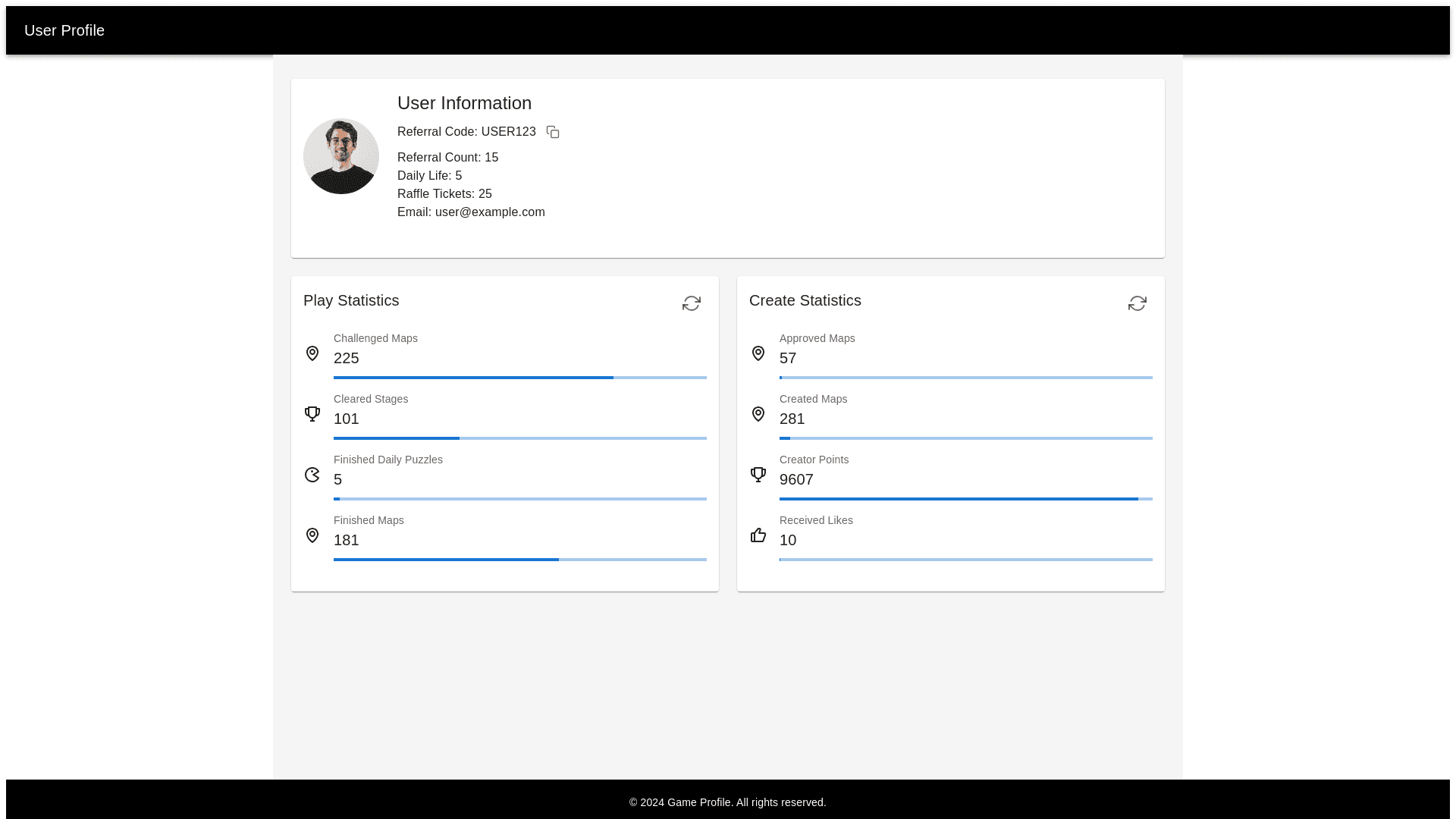Click the Received Likes thumbs-up icon
This screenshot has height=819, width=1456.
pyautogui.click(x=758, y=535)
